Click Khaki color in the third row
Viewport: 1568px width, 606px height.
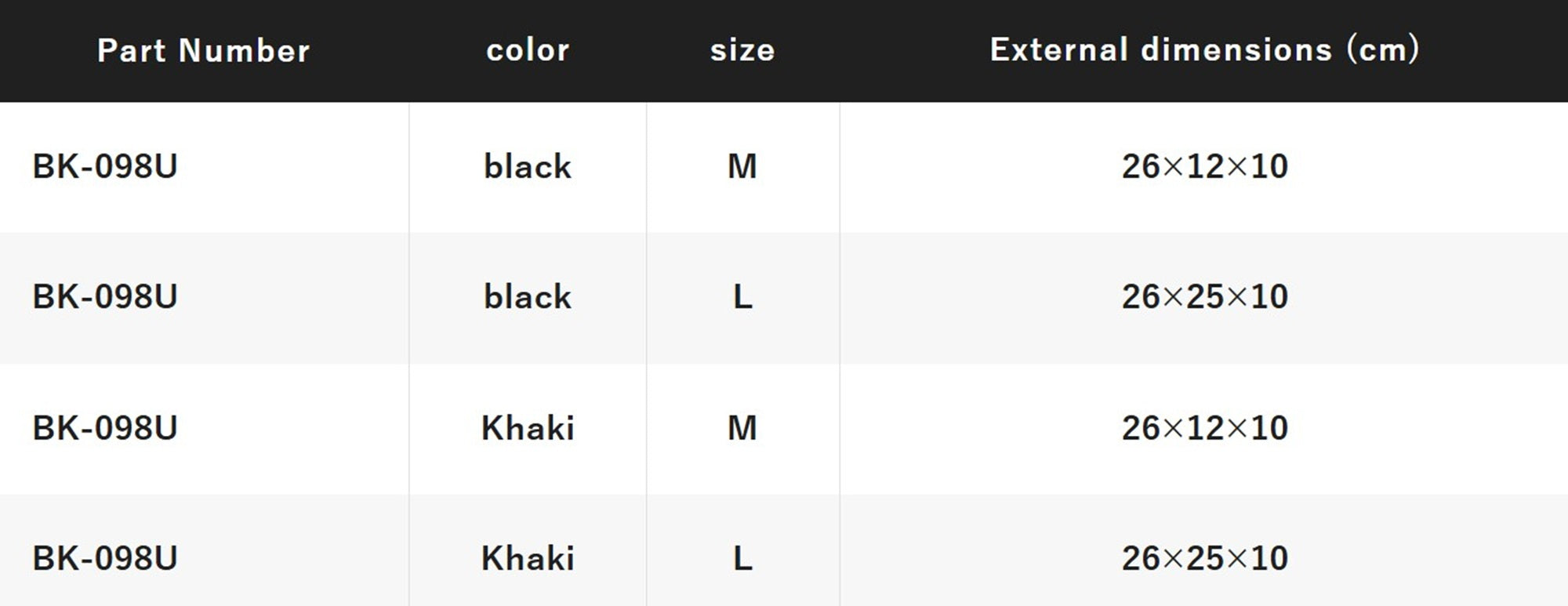528,428
